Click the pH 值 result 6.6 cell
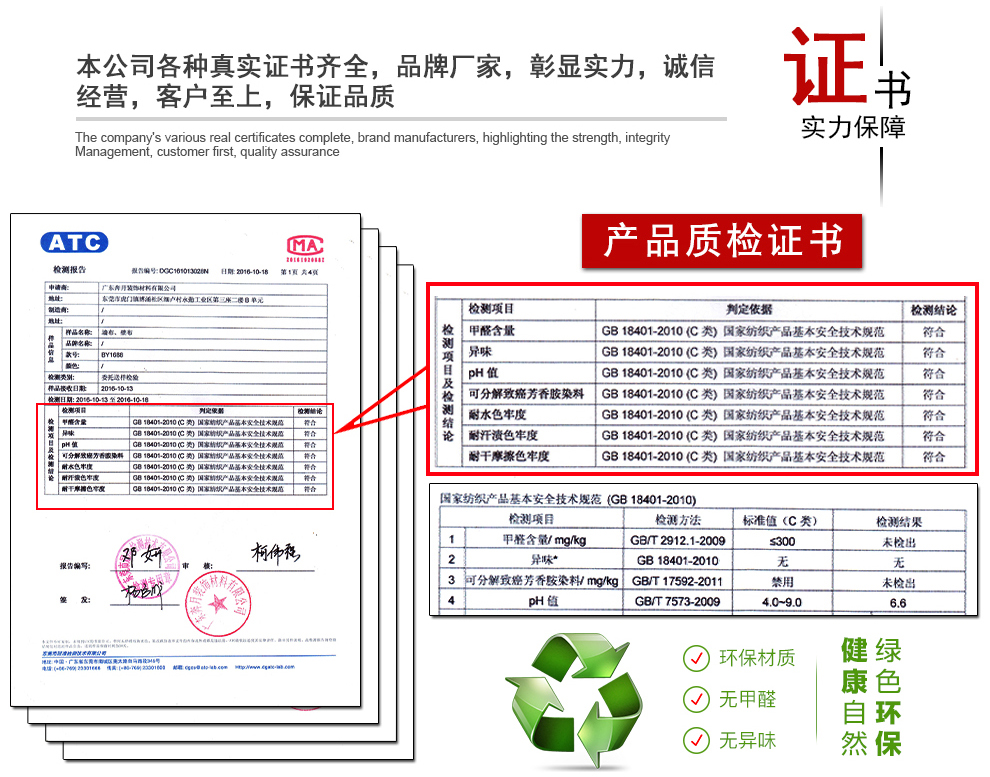Image resolution: width=990 pixels, height=777 pixels. click(897, 603)
